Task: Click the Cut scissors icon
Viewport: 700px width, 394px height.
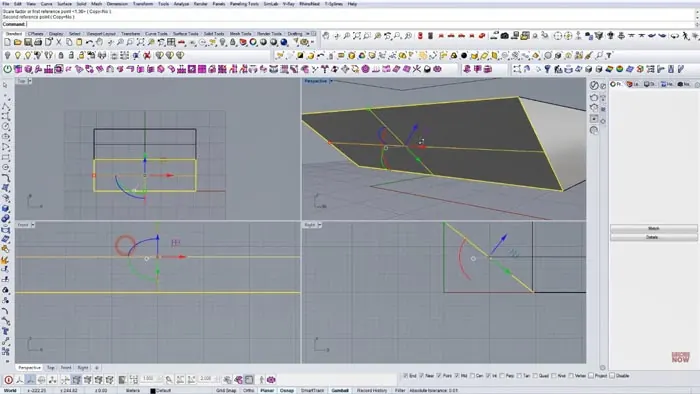Action: [58, 42]
